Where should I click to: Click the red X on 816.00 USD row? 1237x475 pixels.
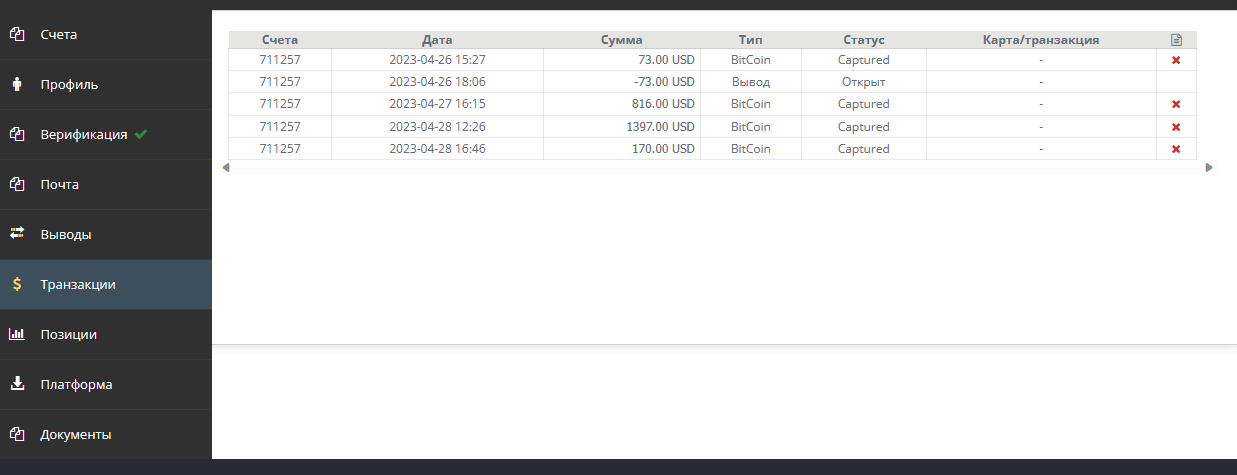[x=1176, y=104]
